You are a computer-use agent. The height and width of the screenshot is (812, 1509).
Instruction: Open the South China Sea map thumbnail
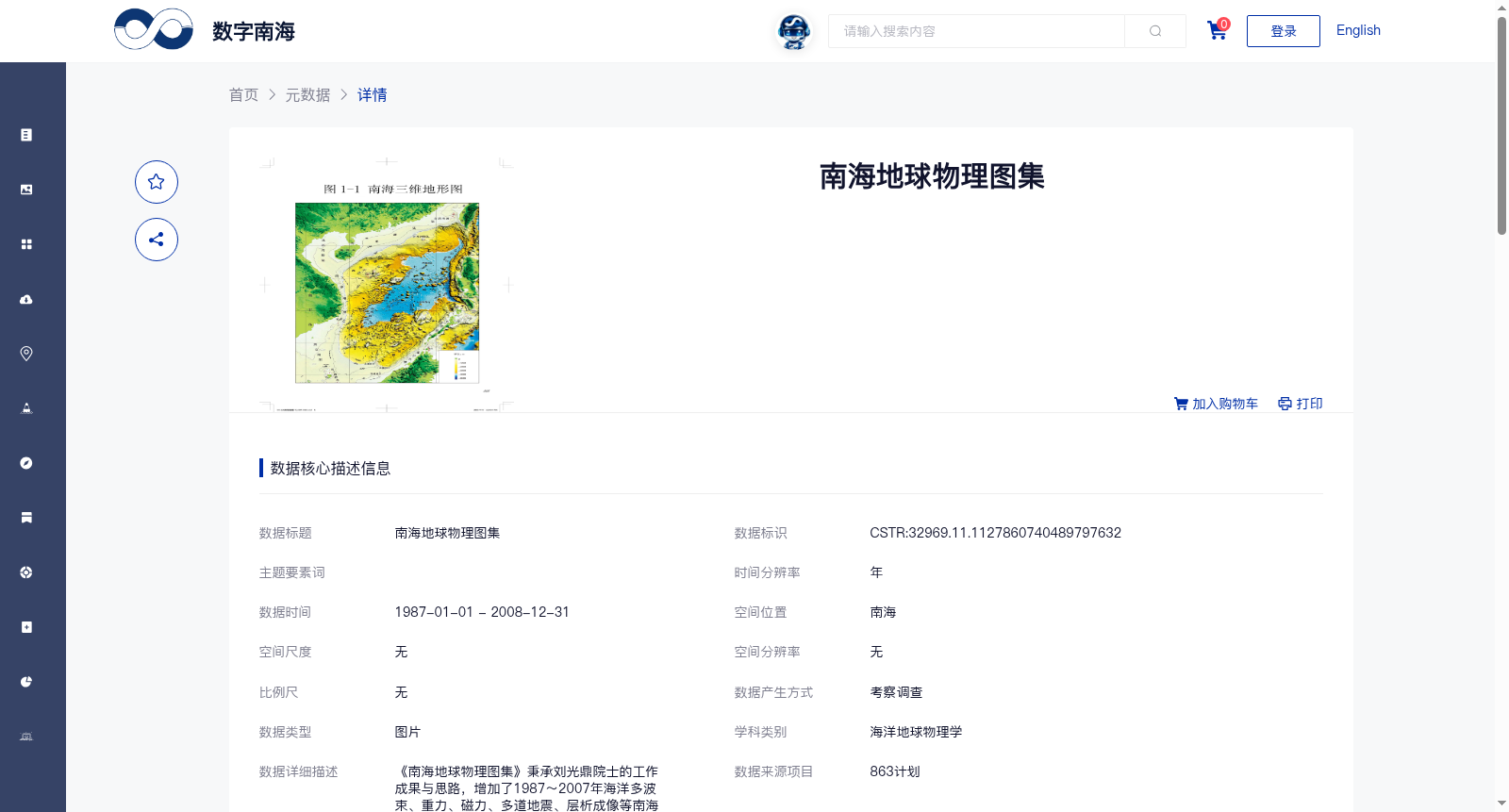[387, 284]
